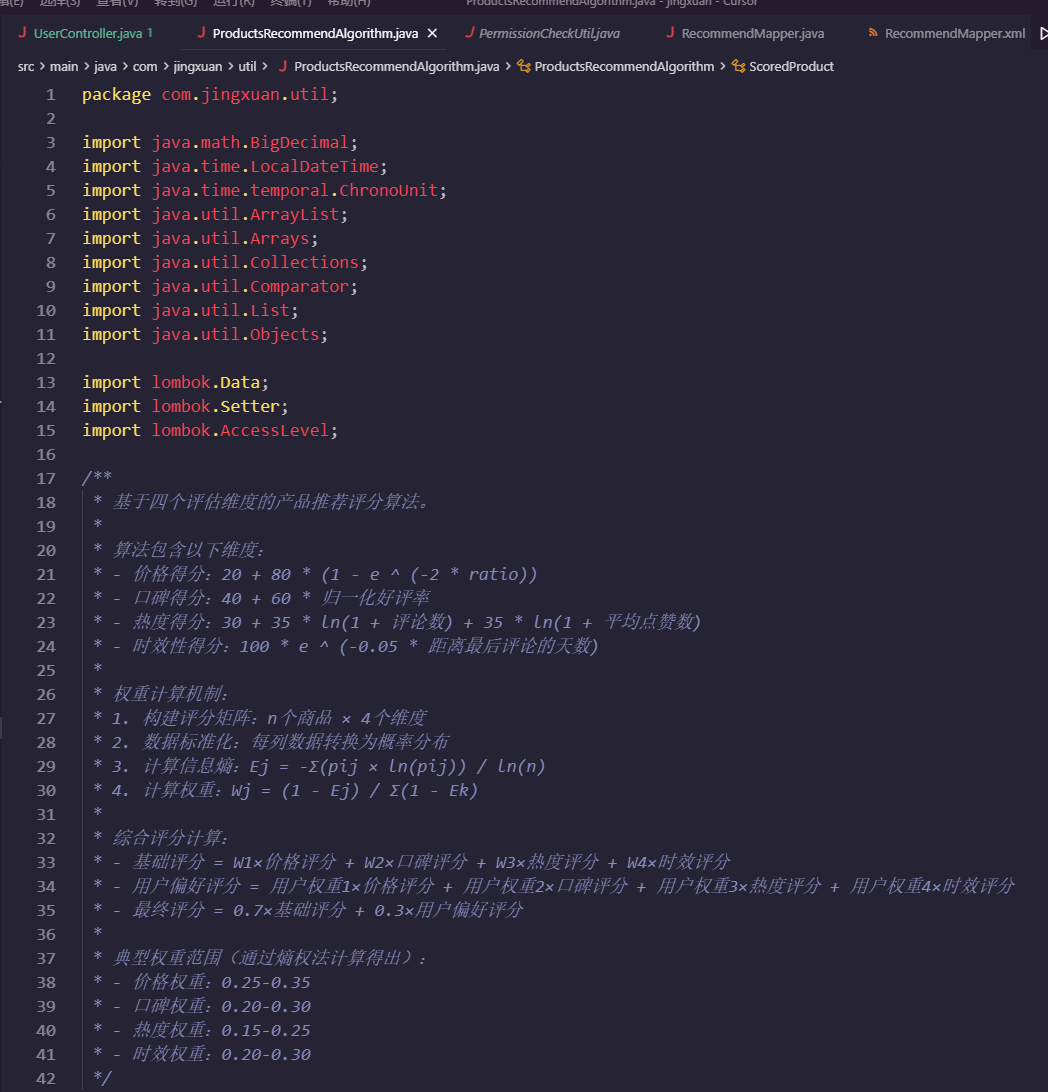This screenshot has height=1092, width=1048.
Task: Click Java icon on PermissionCheckUtil.java tab
Action: 469,33
